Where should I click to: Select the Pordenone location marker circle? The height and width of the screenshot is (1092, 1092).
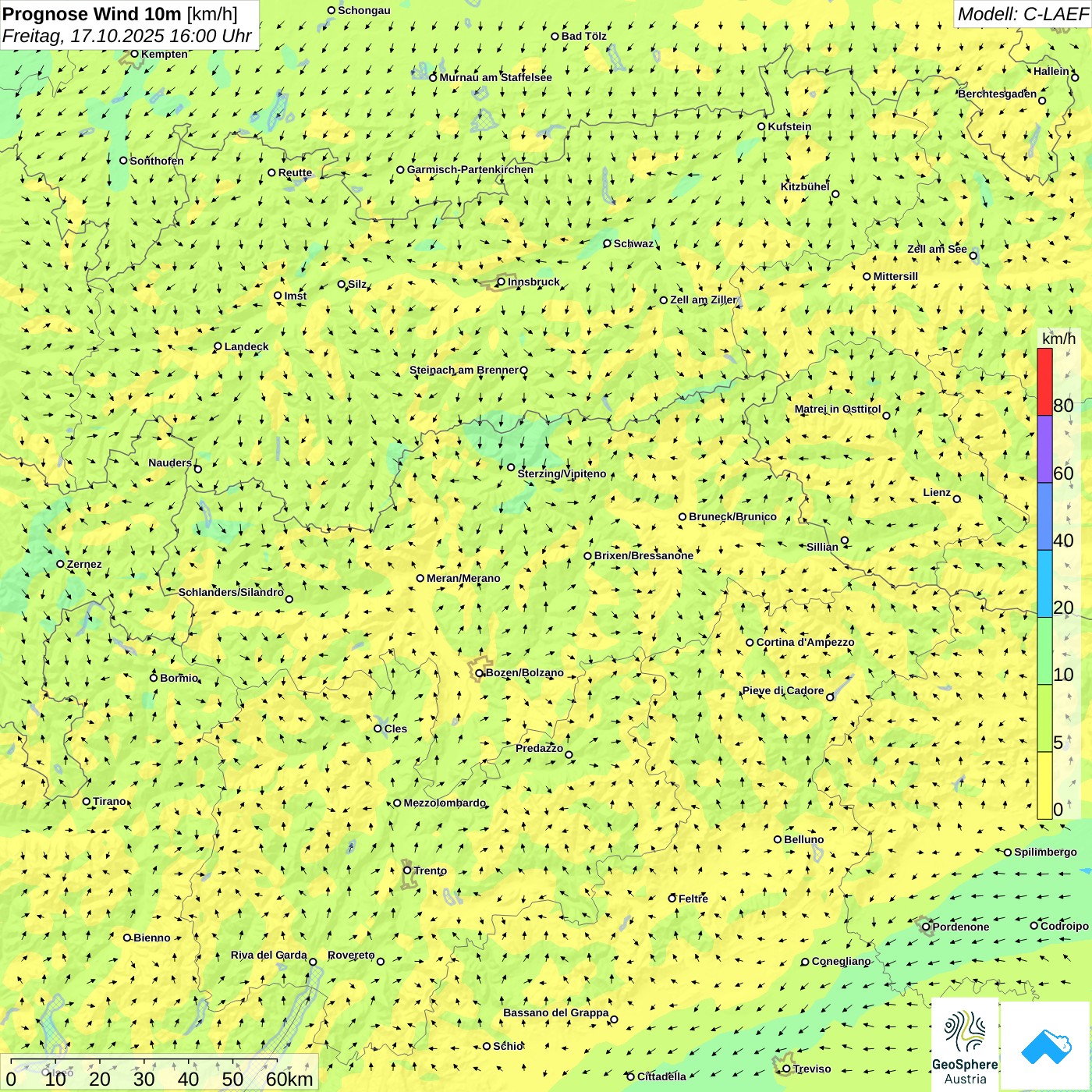point(926,927)
